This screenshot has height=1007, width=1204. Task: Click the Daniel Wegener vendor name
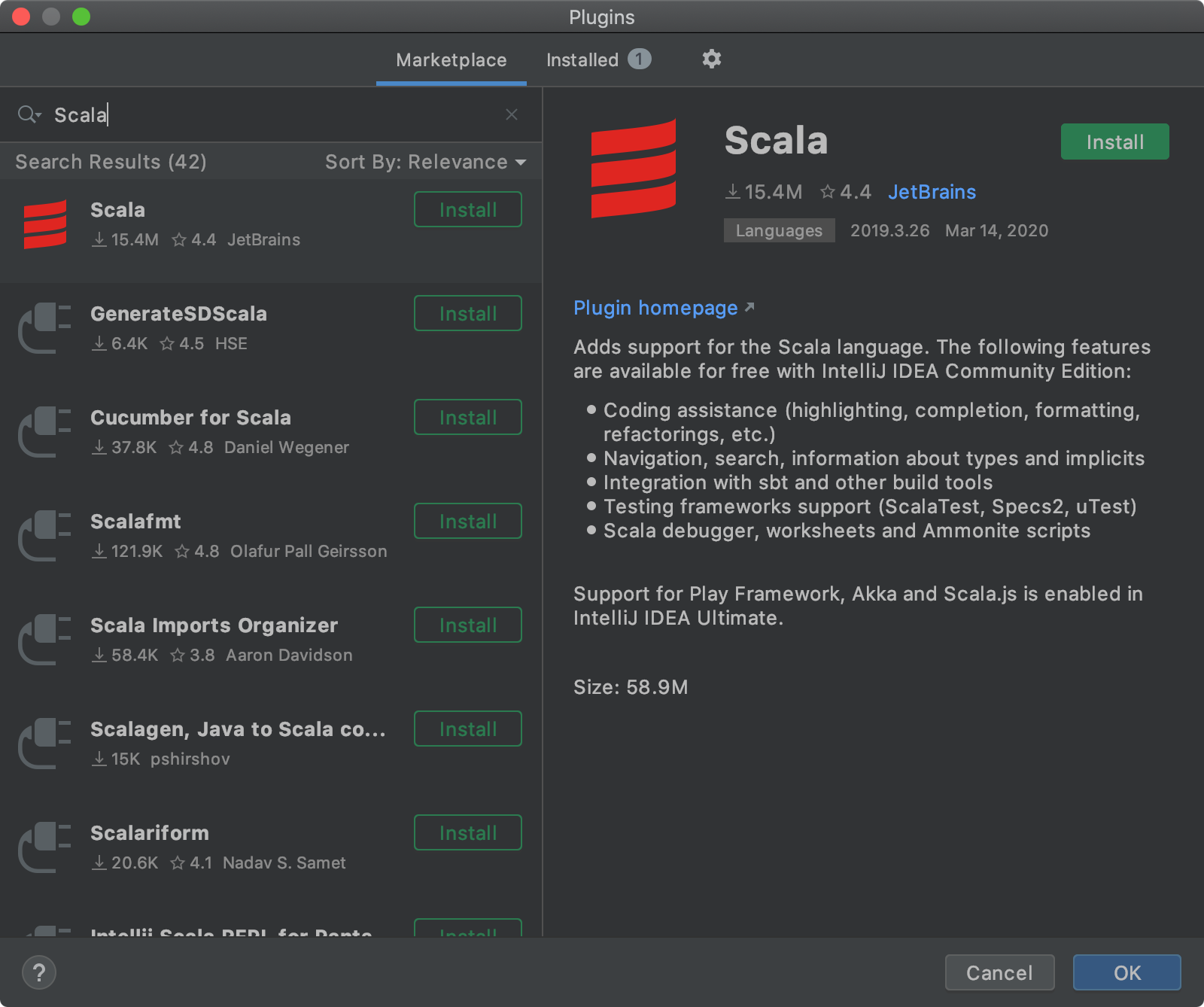(x=287, y=448)
